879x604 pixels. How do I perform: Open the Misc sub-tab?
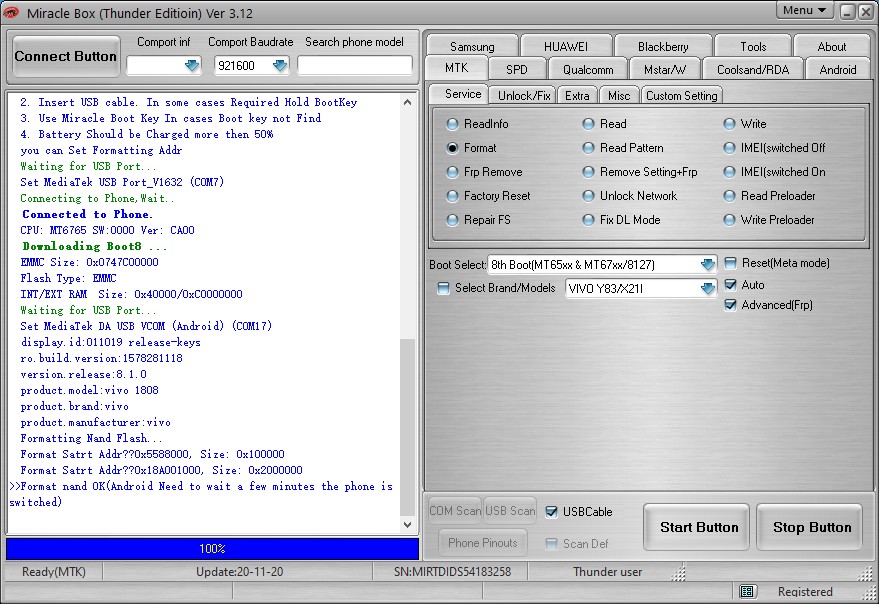(x=619, y=95)
